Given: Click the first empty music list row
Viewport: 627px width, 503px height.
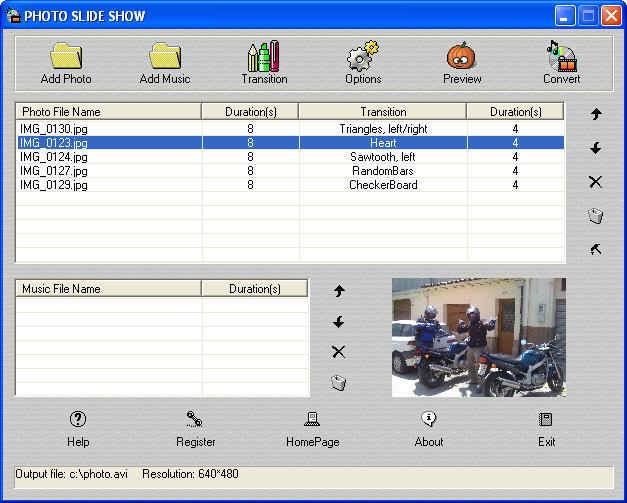Looking at the screenshot, I should 162,305.
